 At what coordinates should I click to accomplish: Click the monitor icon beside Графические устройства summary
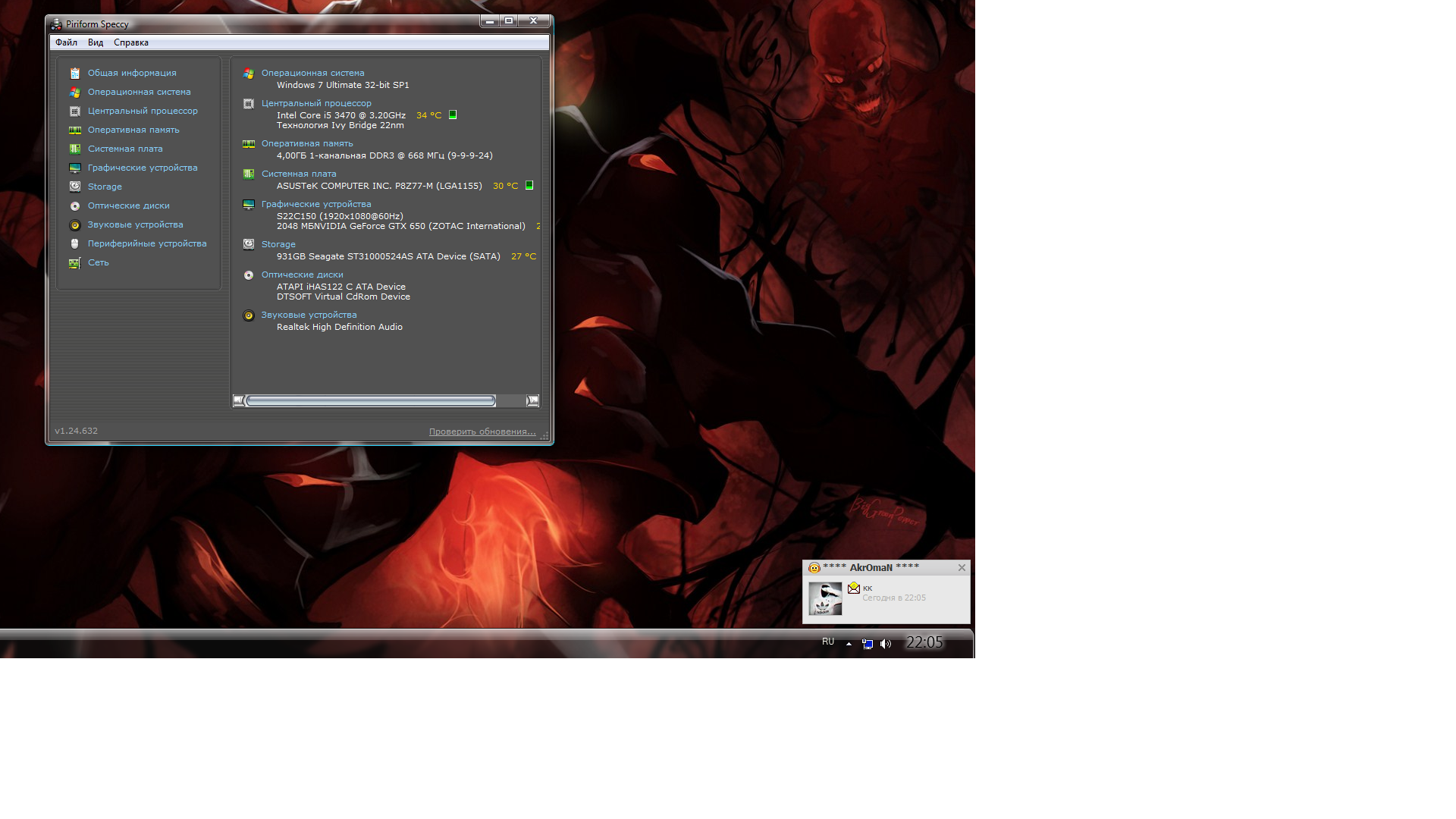tap(249, 205)
